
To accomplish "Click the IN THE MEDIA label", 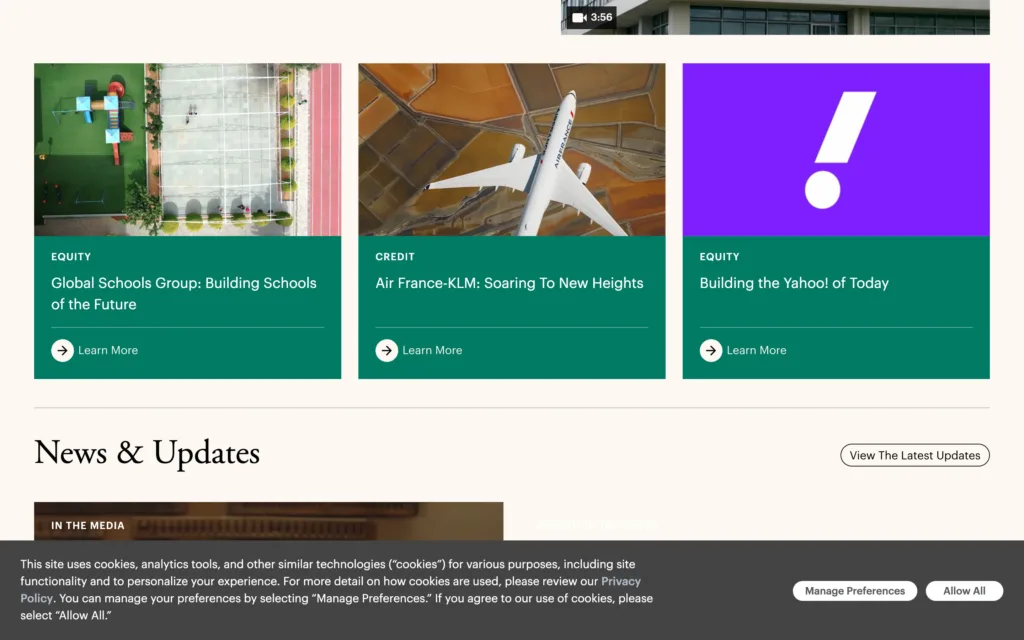I will coord(88,526).
